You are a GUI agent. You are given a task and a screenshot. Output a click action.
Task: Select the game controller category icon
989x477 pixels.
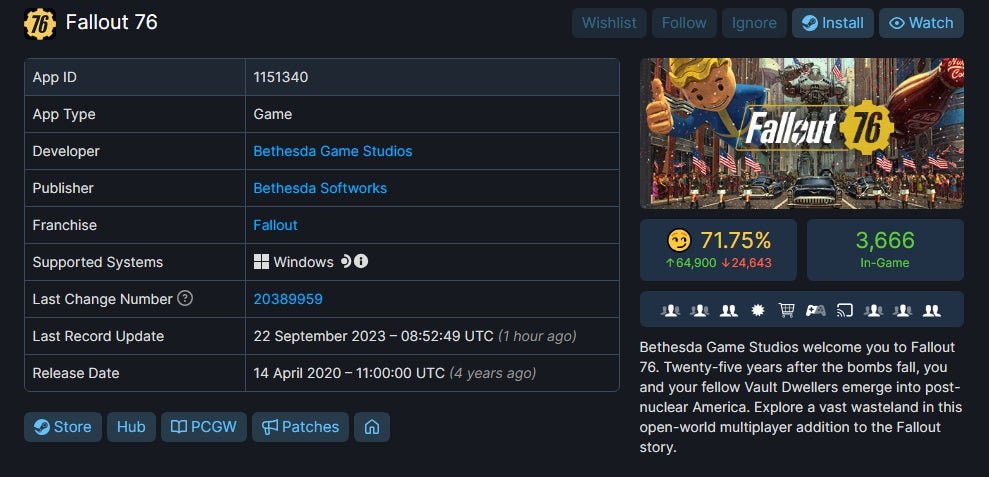815,310
